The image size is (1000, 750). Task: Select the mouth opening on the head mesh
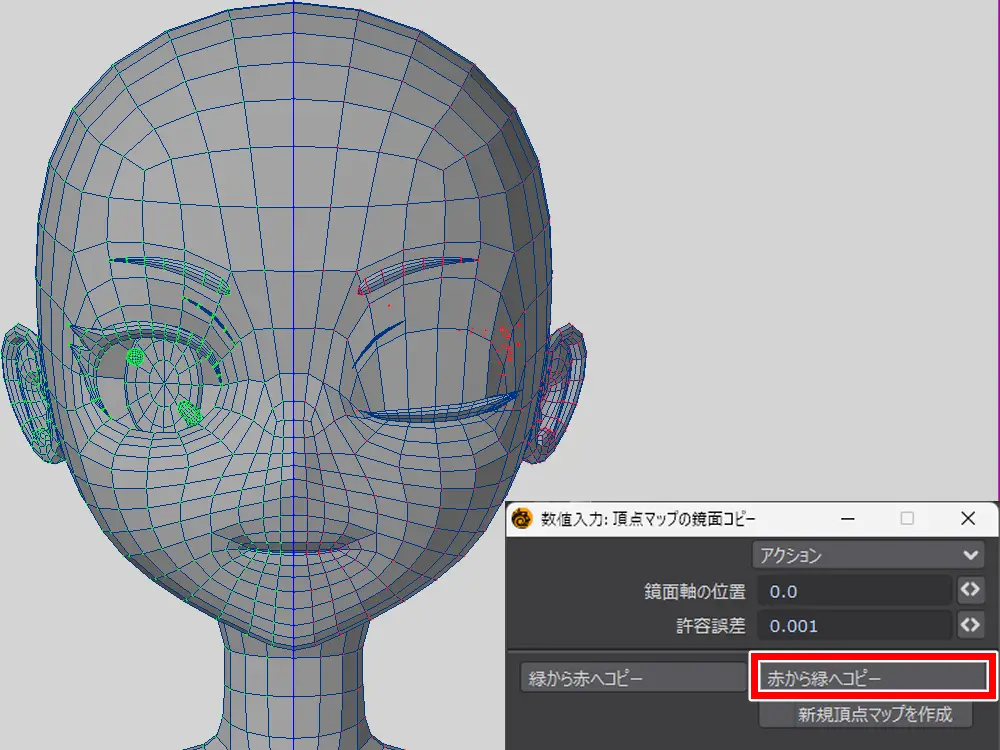pyautogui.click(x=290, y=546)
